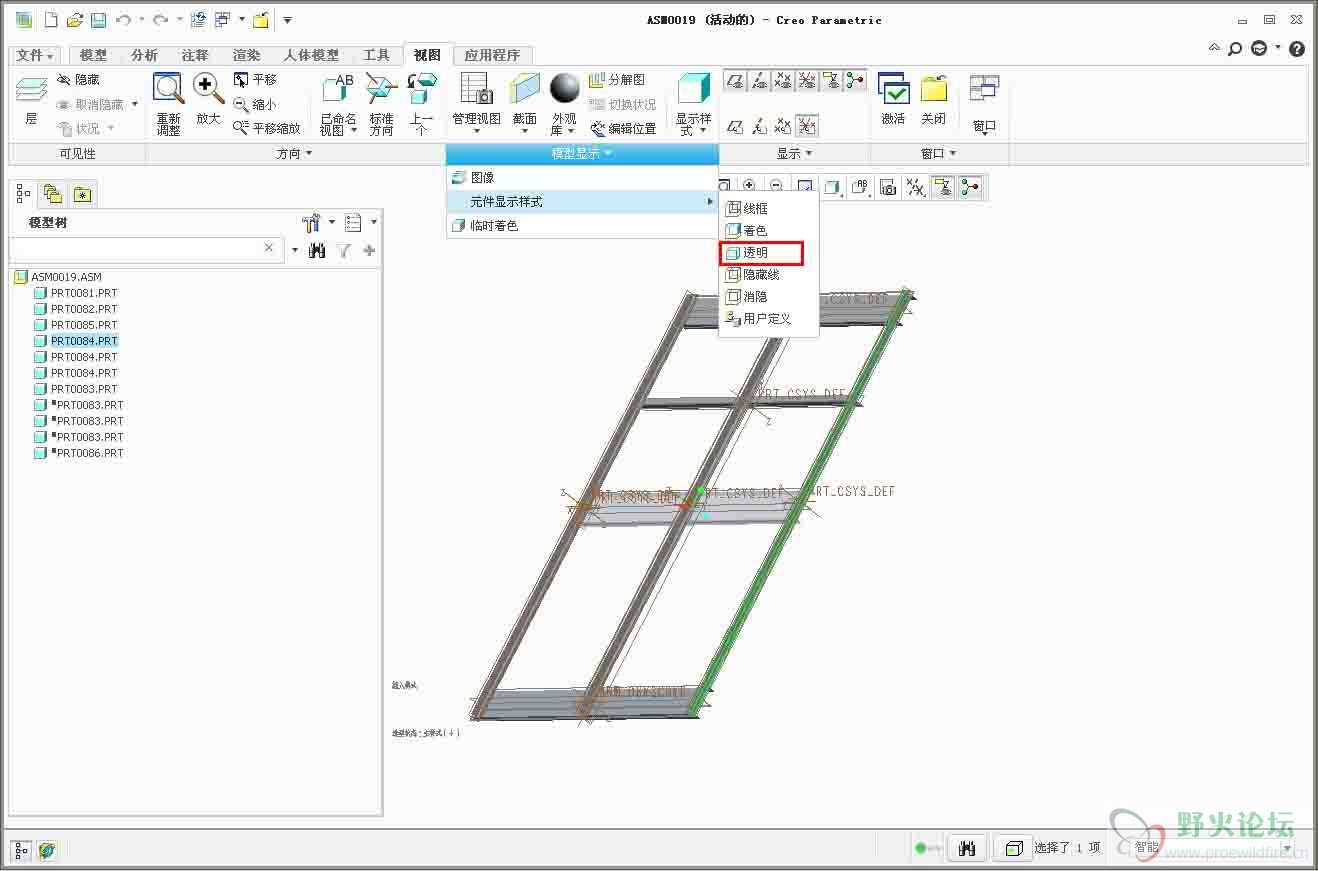Viewport: 1318px width, 871px height.
Task: Redo the last undone action
Action: (x=160, y=20)
